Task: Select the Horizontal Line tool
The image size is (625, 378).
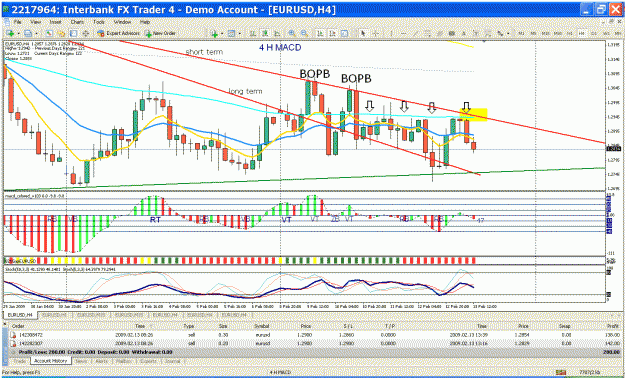Action: [403, 33]
